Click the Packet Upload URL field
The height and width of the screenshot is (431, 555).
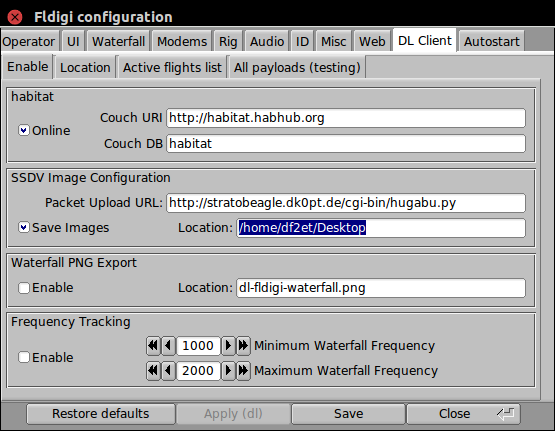click(346, 203)
